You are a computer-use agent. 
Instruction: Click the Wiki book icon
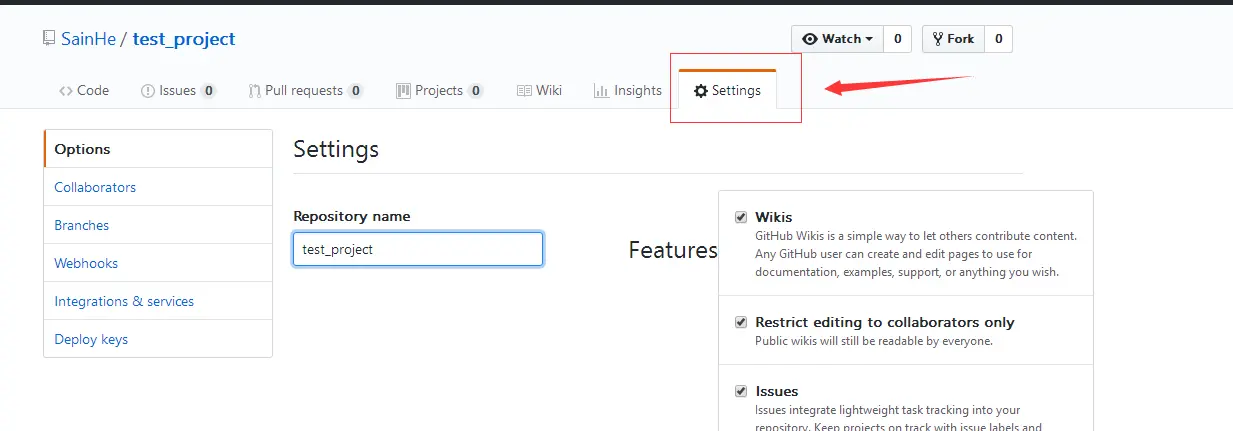coord(524,91)
